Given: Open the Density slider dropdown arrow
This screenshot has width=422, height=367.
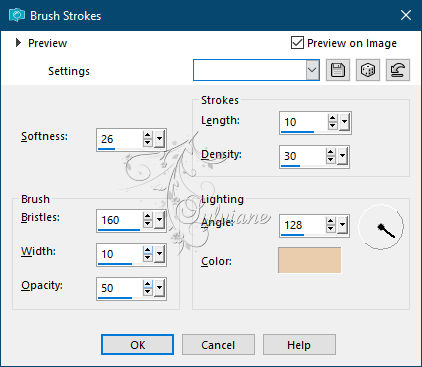Looking at the screenshot, I should click(x=342, y=156).
